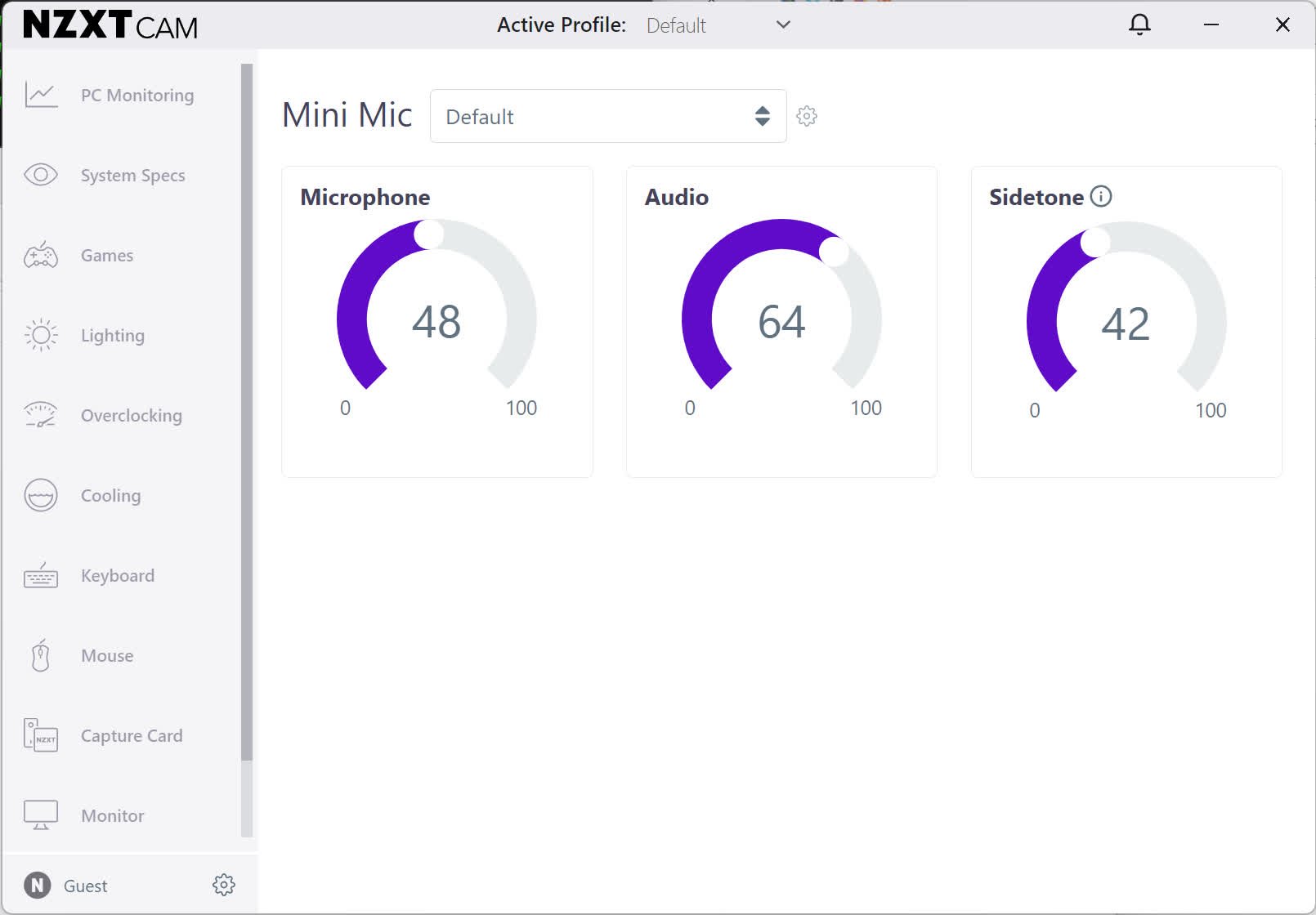Open Mini Mic profile settings gear
The height and width of the screenshot is (915, 1316).
[x=807, y=116]
